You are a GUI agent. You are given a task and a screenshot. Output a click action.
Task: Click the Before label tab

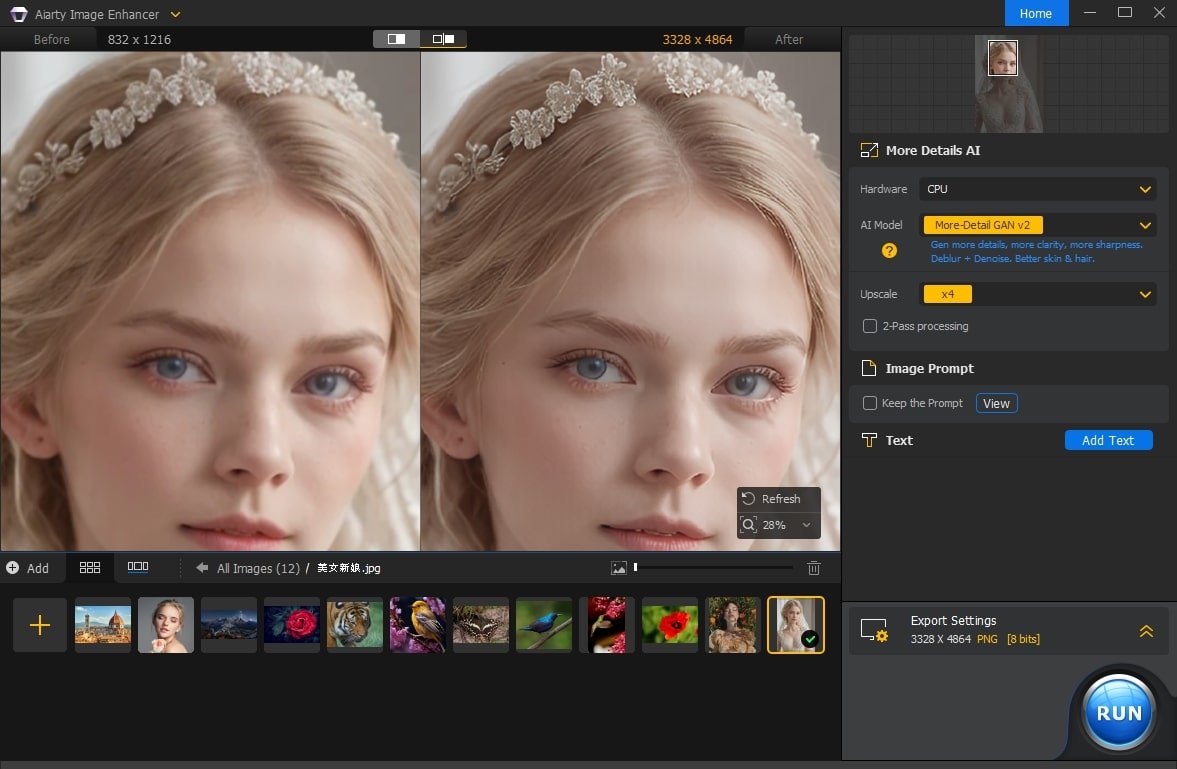pos(51,40)
